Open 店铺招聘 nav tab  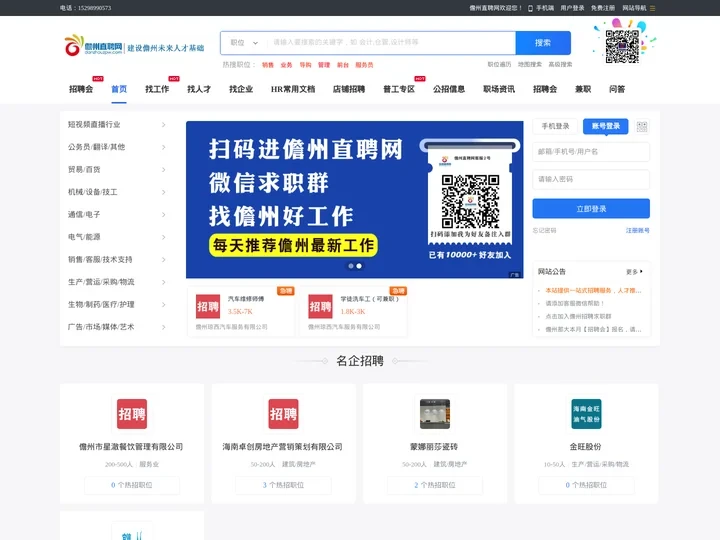click(349, 89)
